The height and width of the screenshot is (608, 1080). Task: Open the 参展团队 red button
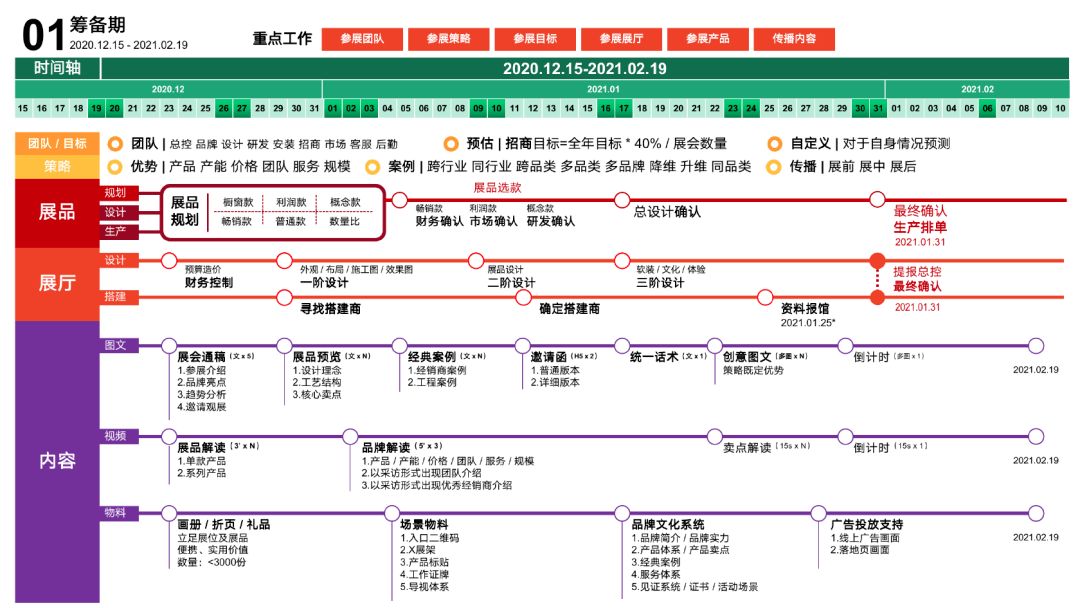point(362,39)
